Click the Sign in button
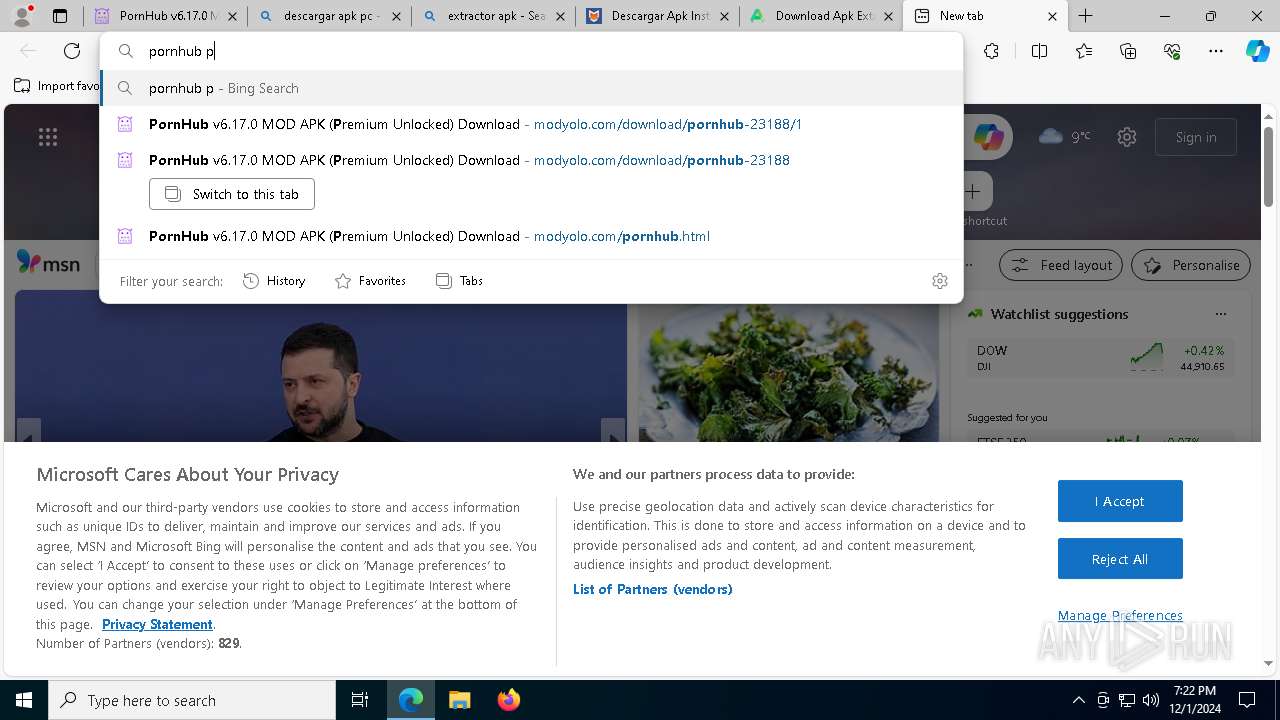 tap(1196, 137)
